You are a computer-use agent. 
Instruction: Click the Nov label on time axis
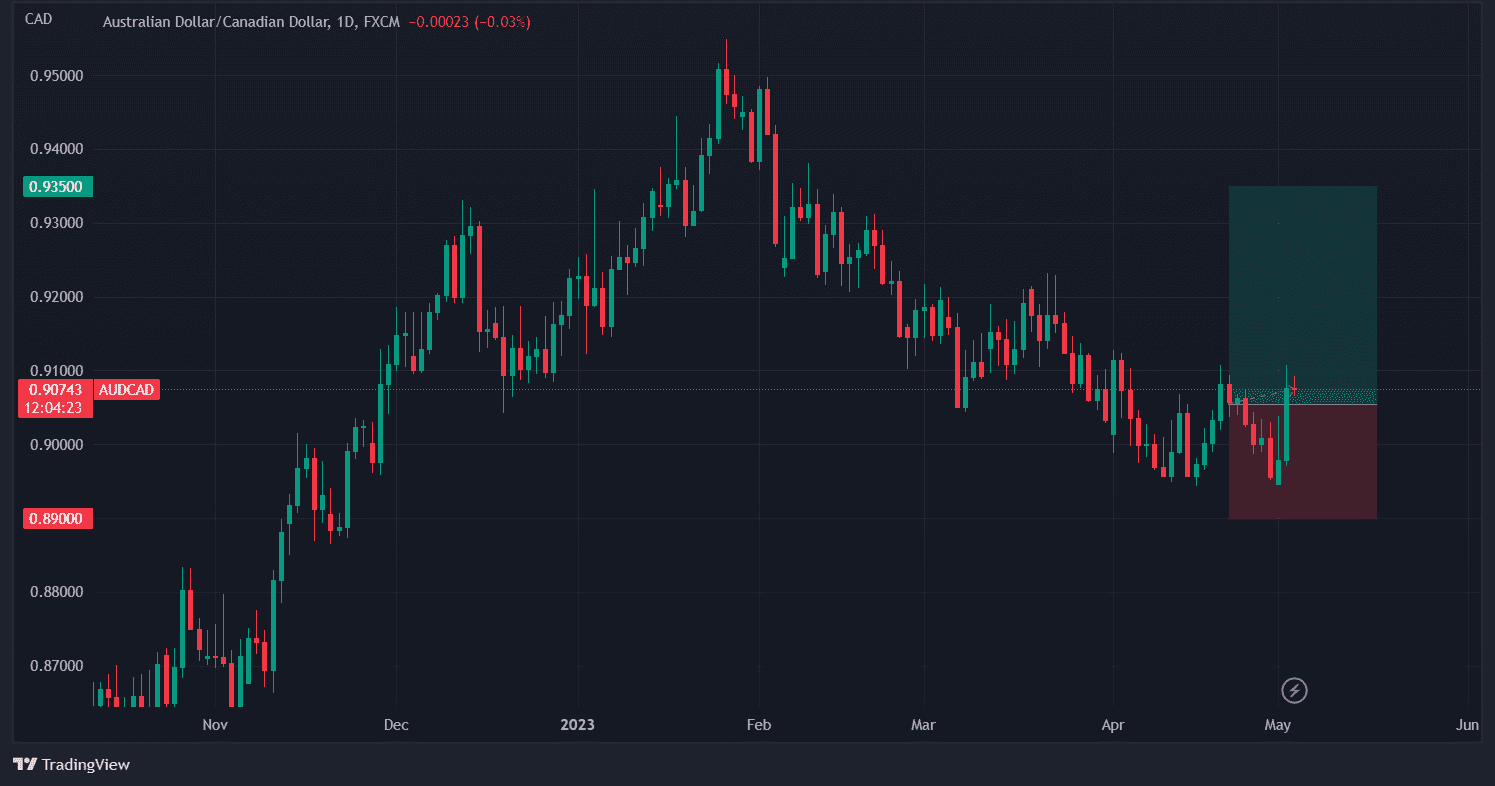[215, 725]
